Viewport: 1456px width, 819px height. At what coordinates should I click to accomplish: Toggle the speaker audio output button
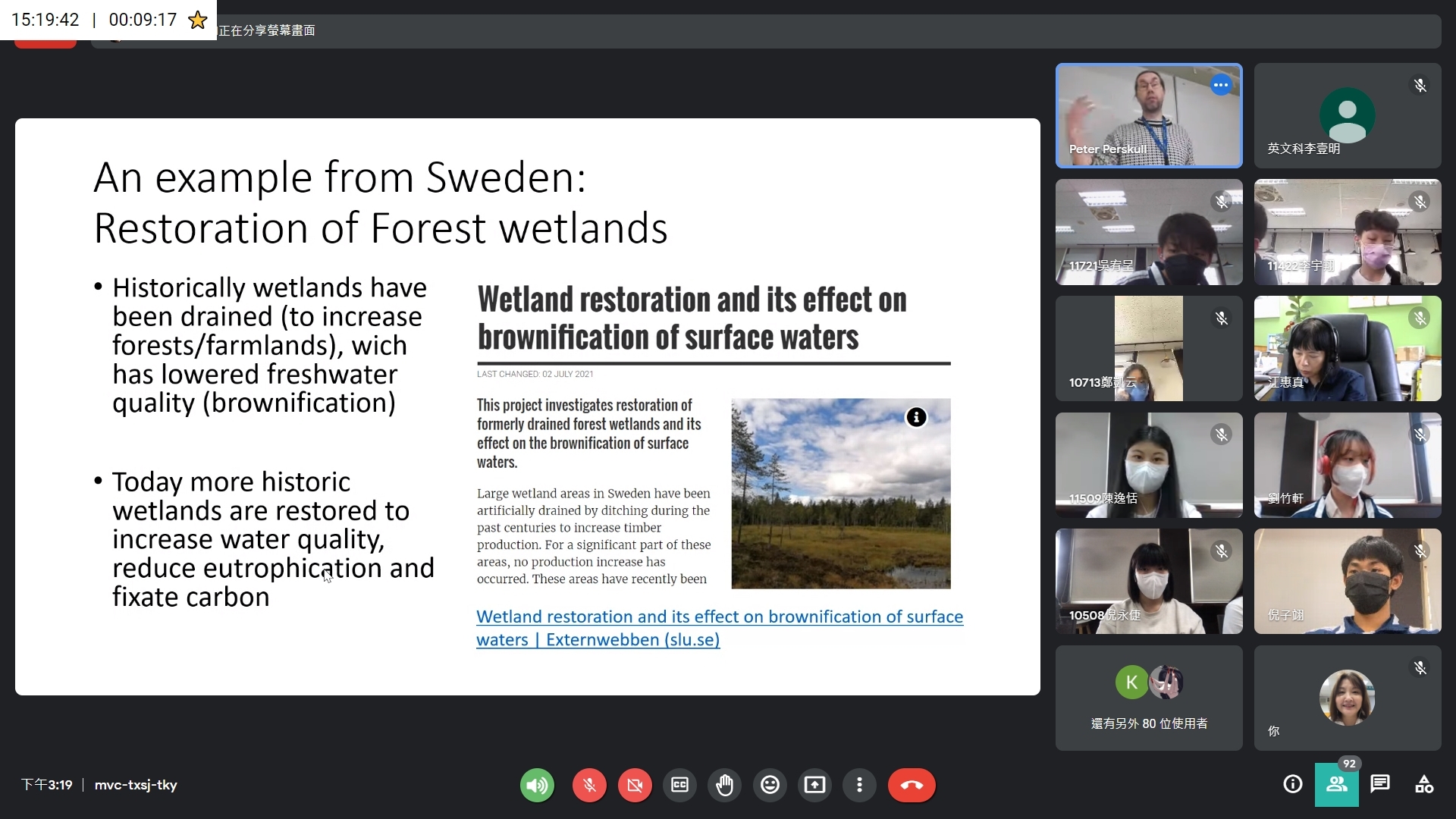537,785
